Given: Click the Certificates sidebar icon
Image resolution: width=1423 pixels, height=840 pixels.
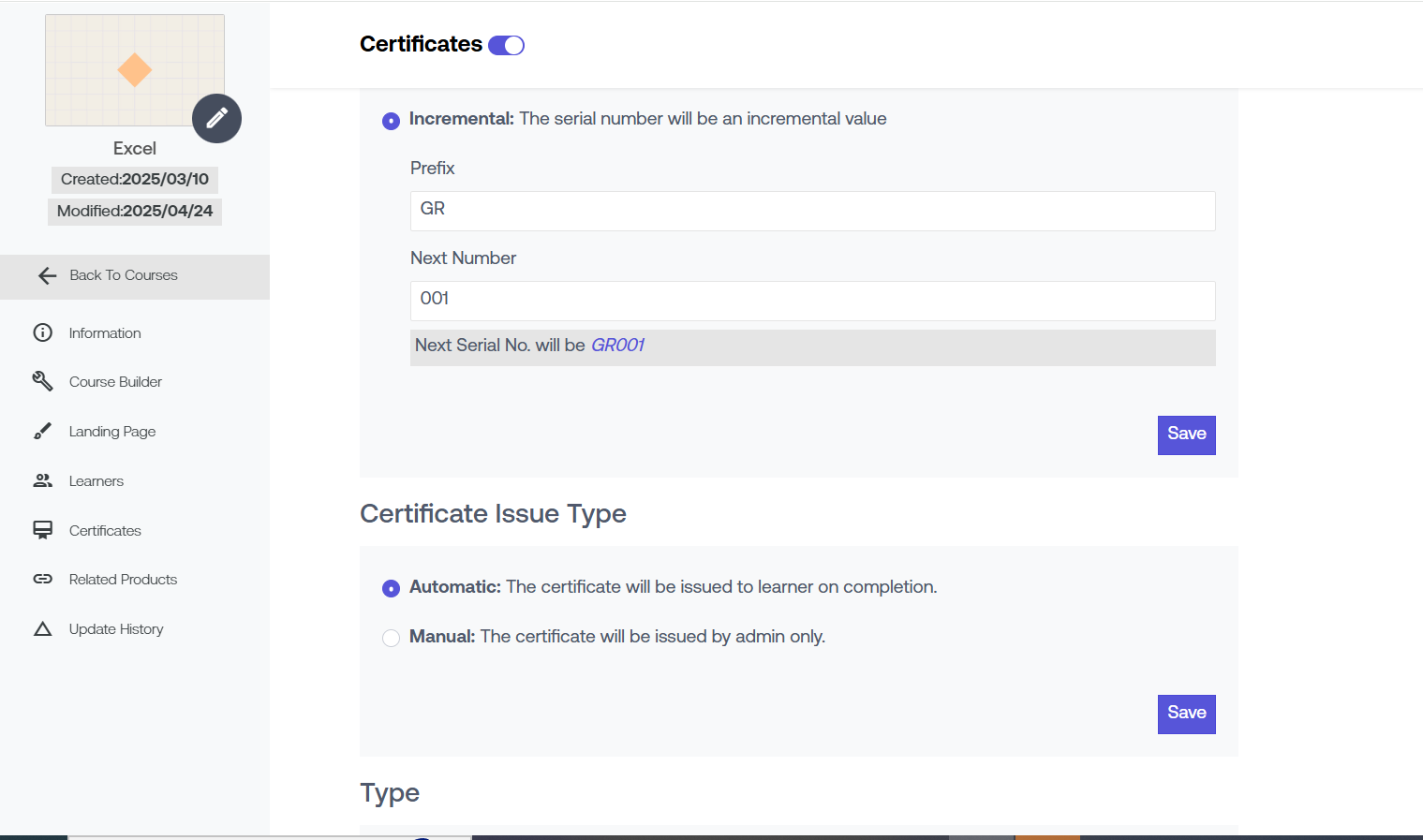Looking at the screenshot, I should 43,530.
